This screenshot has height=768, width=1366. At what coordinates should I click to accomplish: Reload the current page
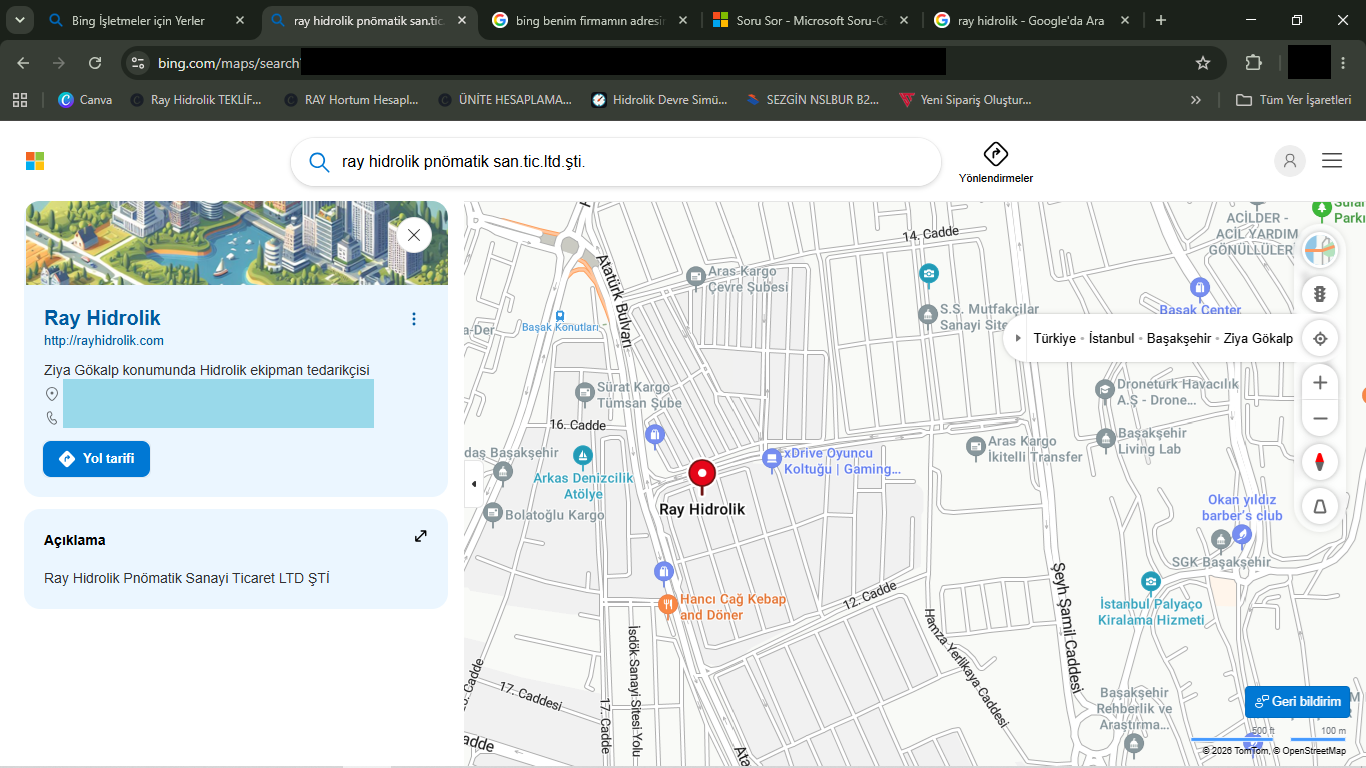coord(95,63)
